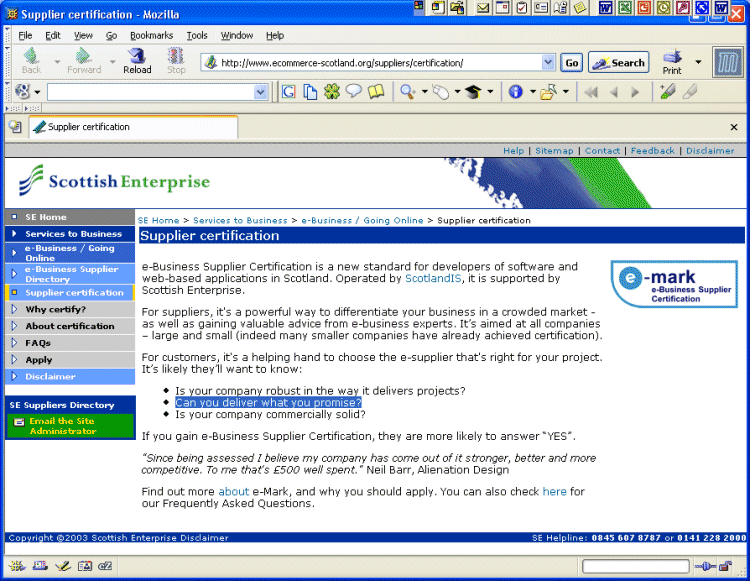Open Services to Business breadcrumb link

point(240,220)
